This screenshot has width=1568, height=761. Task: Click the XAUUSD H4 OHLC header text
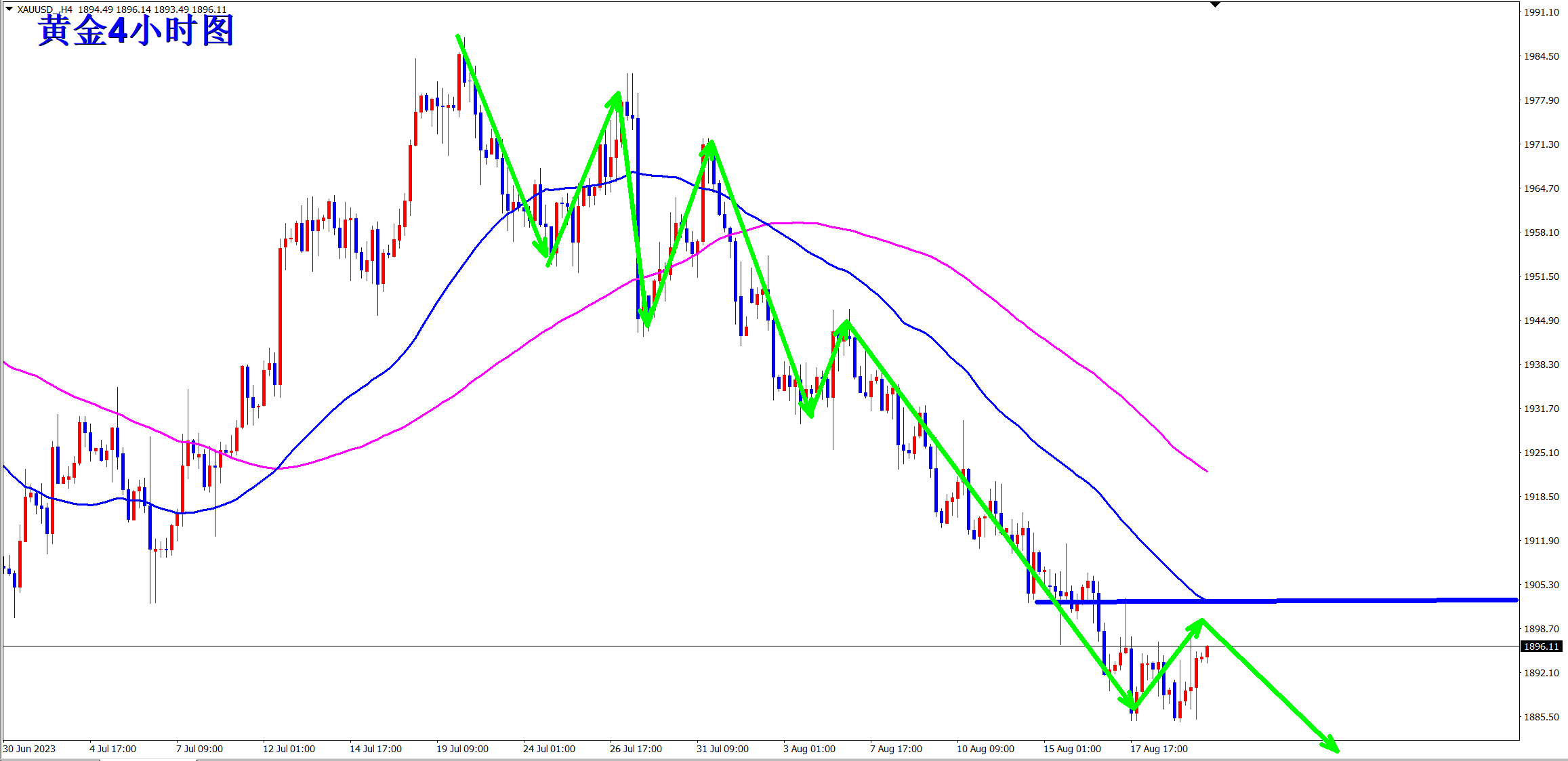point(122,9)
